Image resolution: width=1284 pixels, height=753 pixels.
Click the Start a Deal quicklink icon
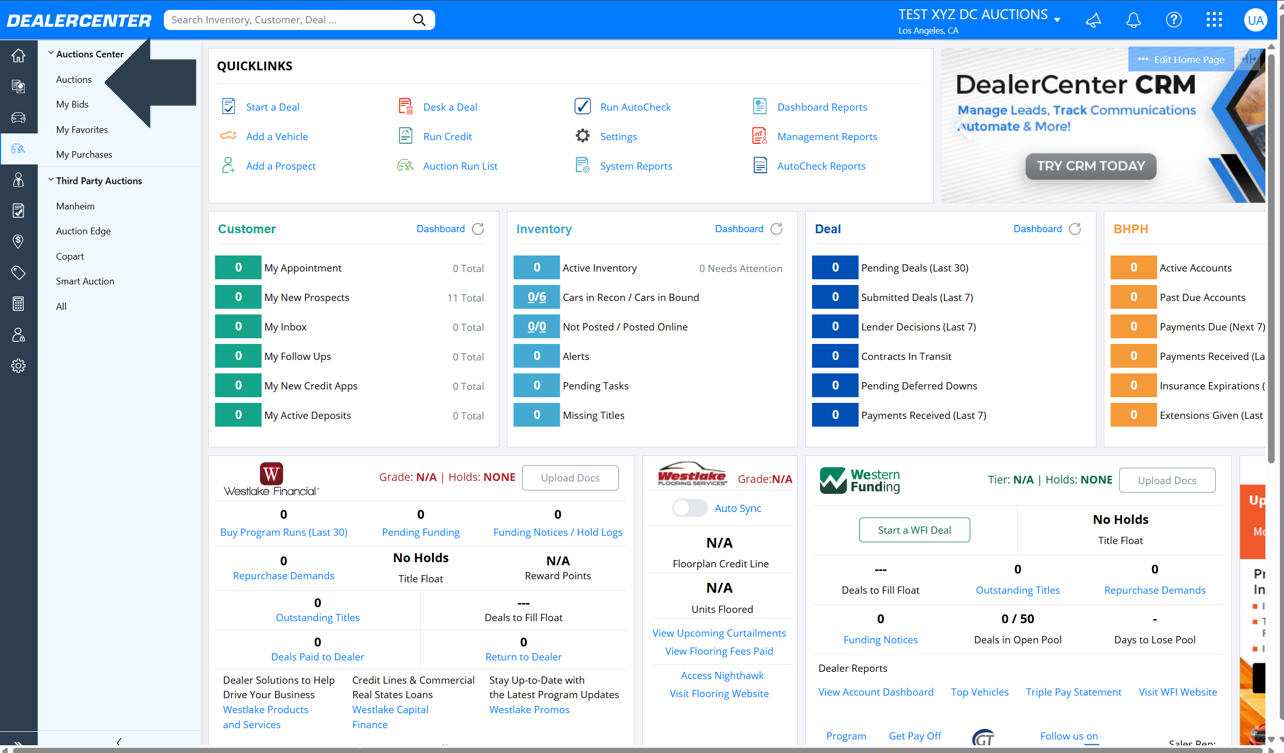tap(229, 106)
